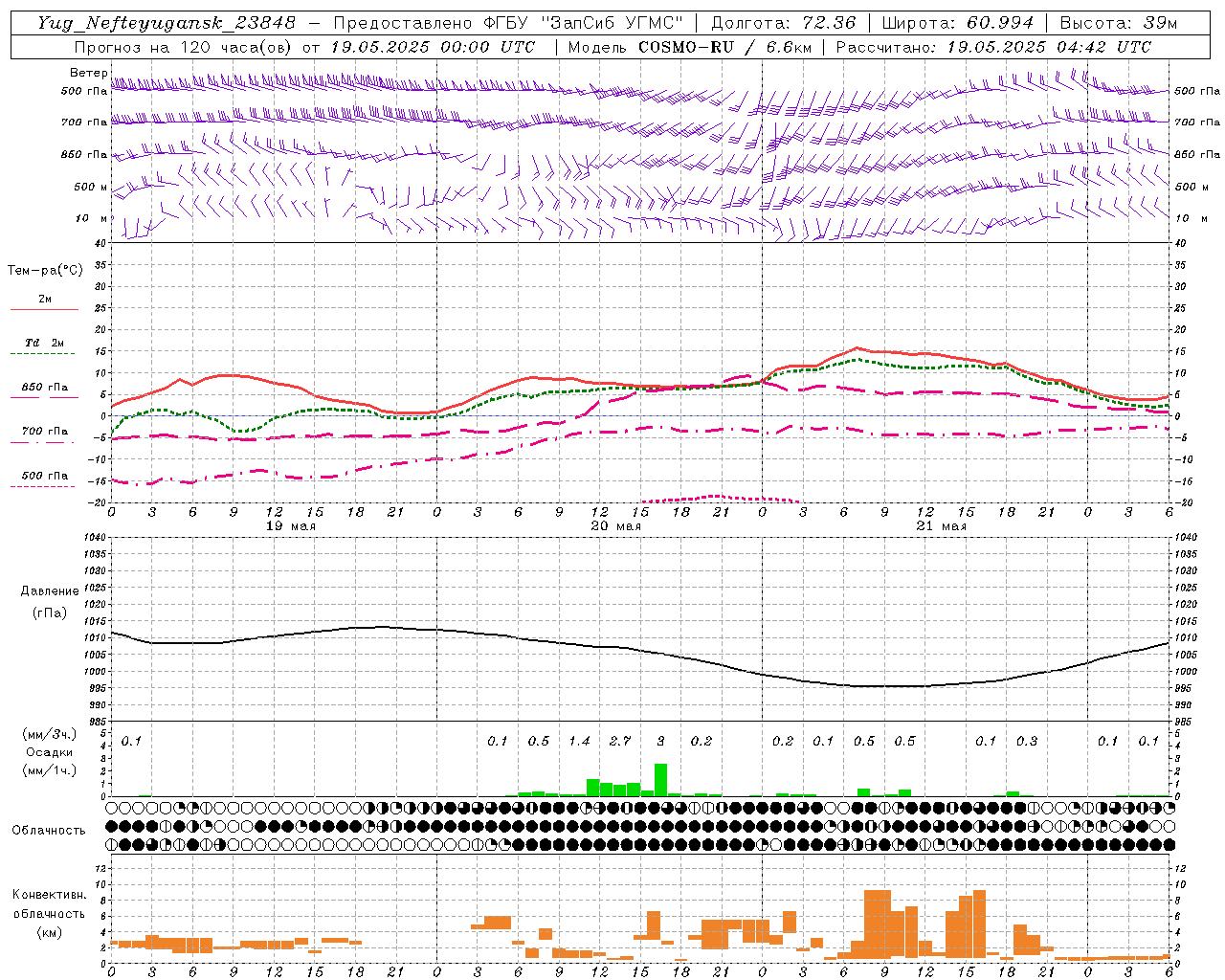Click the '700 гПа' temperature legend entry
1225x980 pixels.
click(44, 432)
